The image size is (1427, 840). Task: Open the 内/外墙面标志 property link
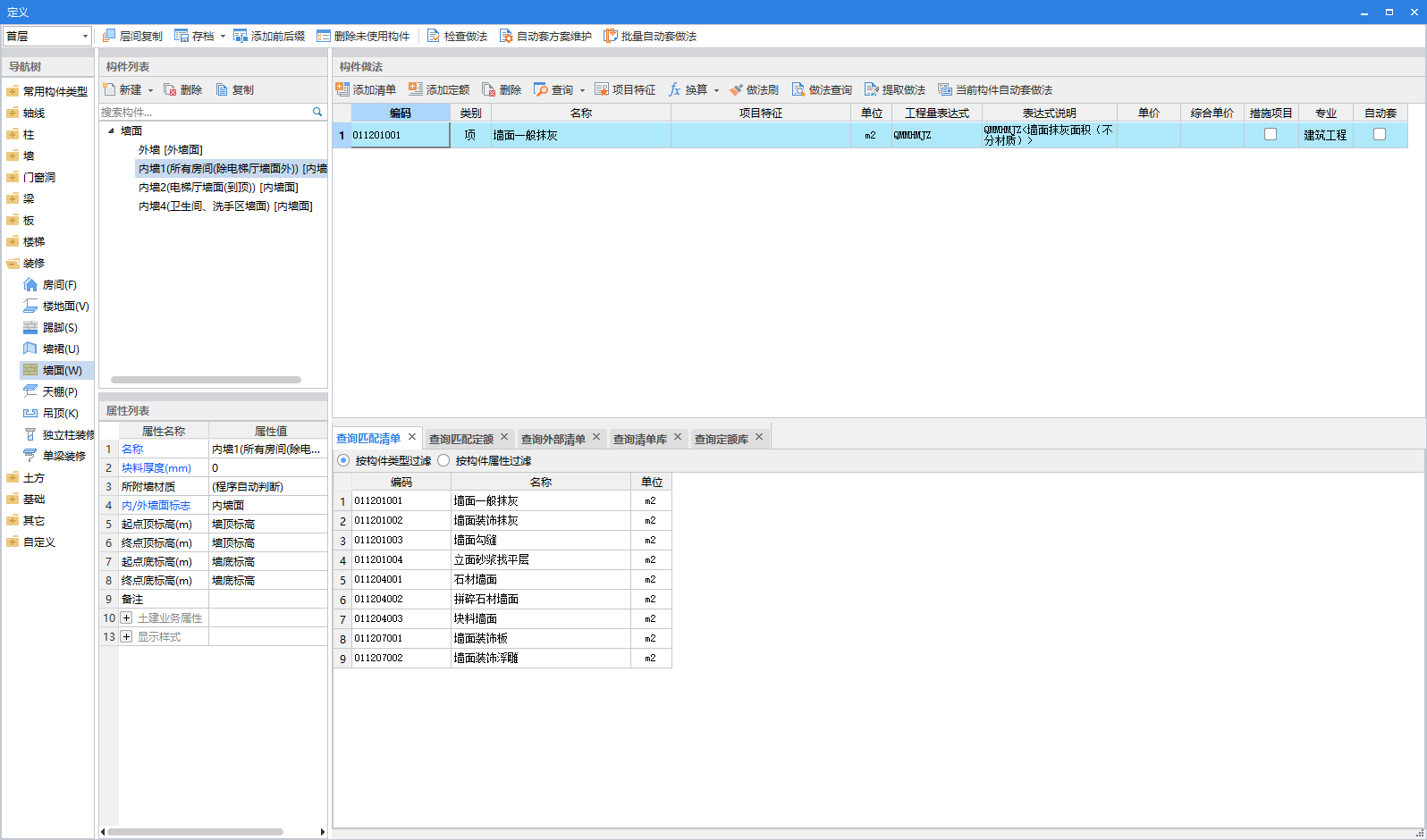tap(156, 505)
